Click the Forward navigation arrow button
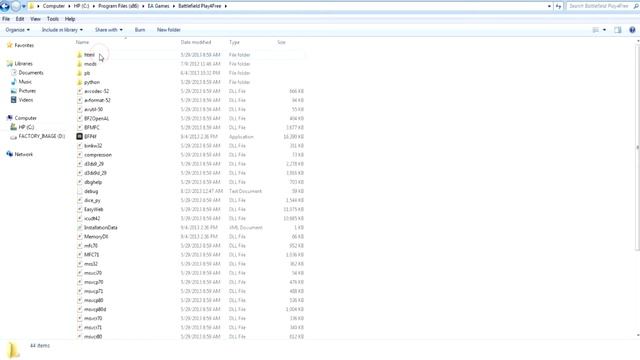640x360 pixels. [16, 6]
